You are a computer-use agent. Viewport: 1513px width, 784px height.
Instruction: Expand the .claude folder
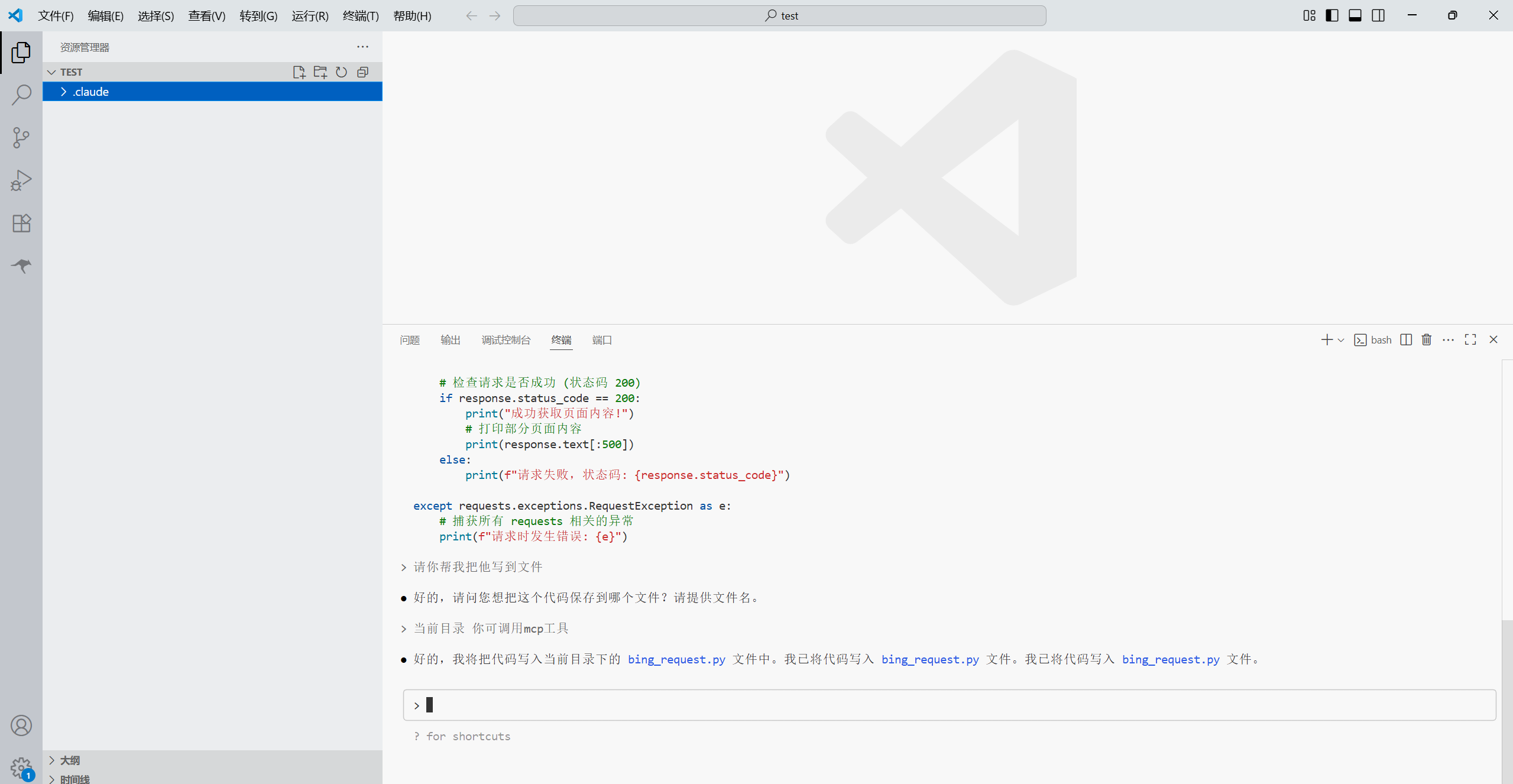(x=213, y=92)
